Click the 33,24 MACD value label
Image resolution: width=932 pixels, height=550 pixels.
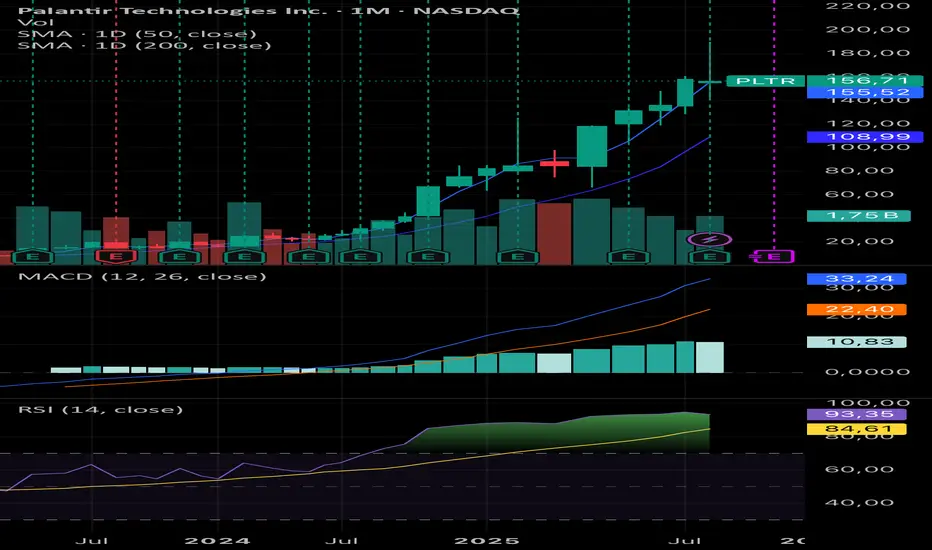[857, 279]
